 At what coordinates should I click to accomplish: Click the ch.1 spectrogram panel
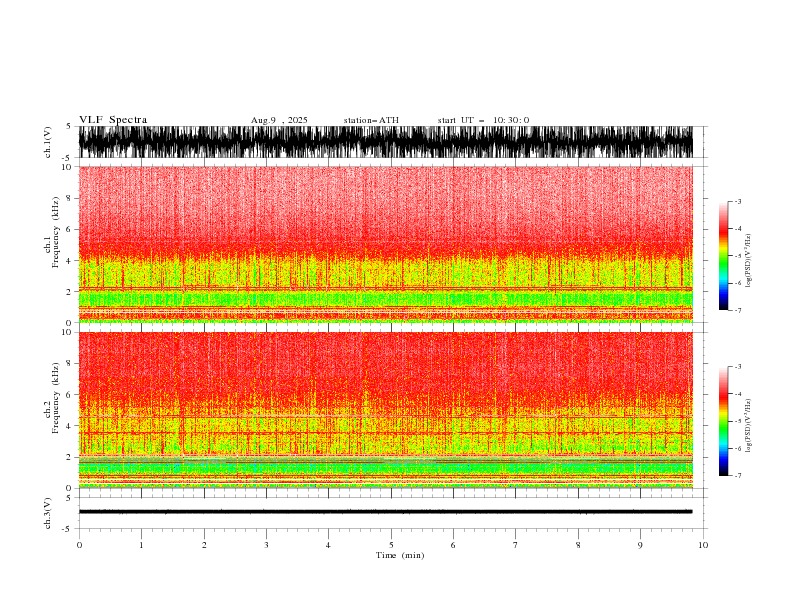pos(386,244)
